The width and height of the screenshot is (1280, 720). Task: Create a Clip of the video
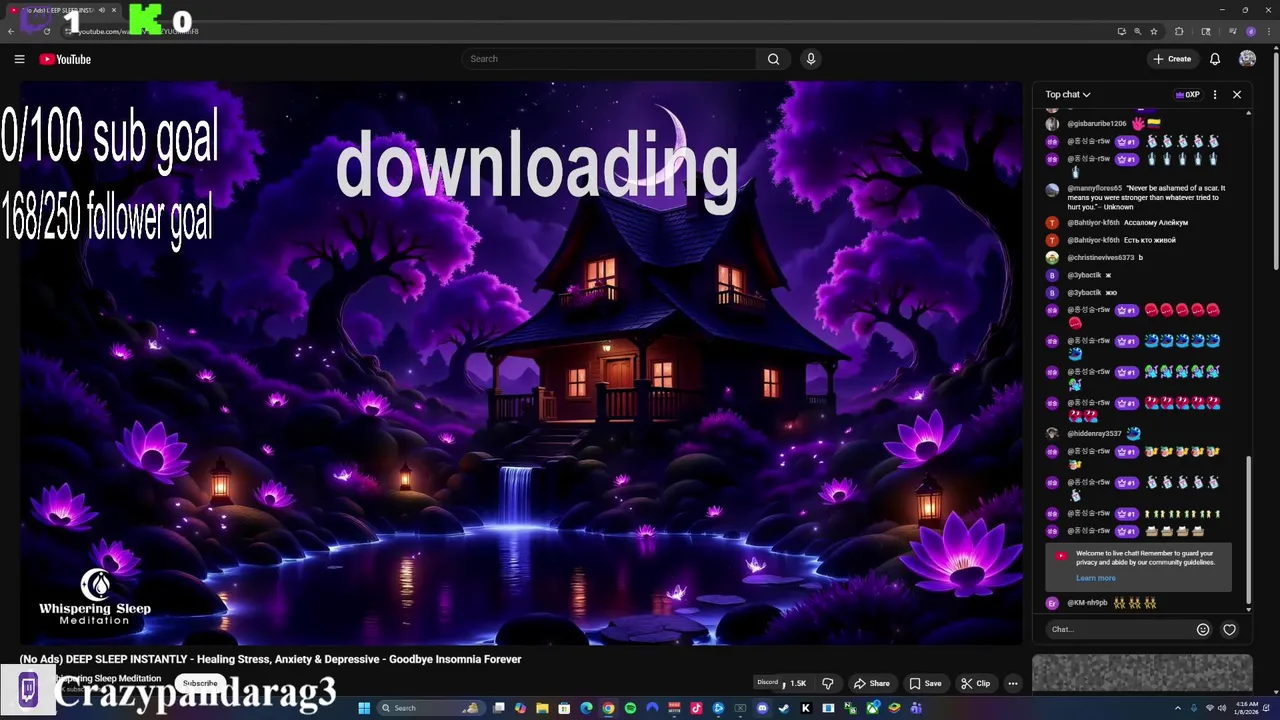pyautogui.click(x=975, y=683)
